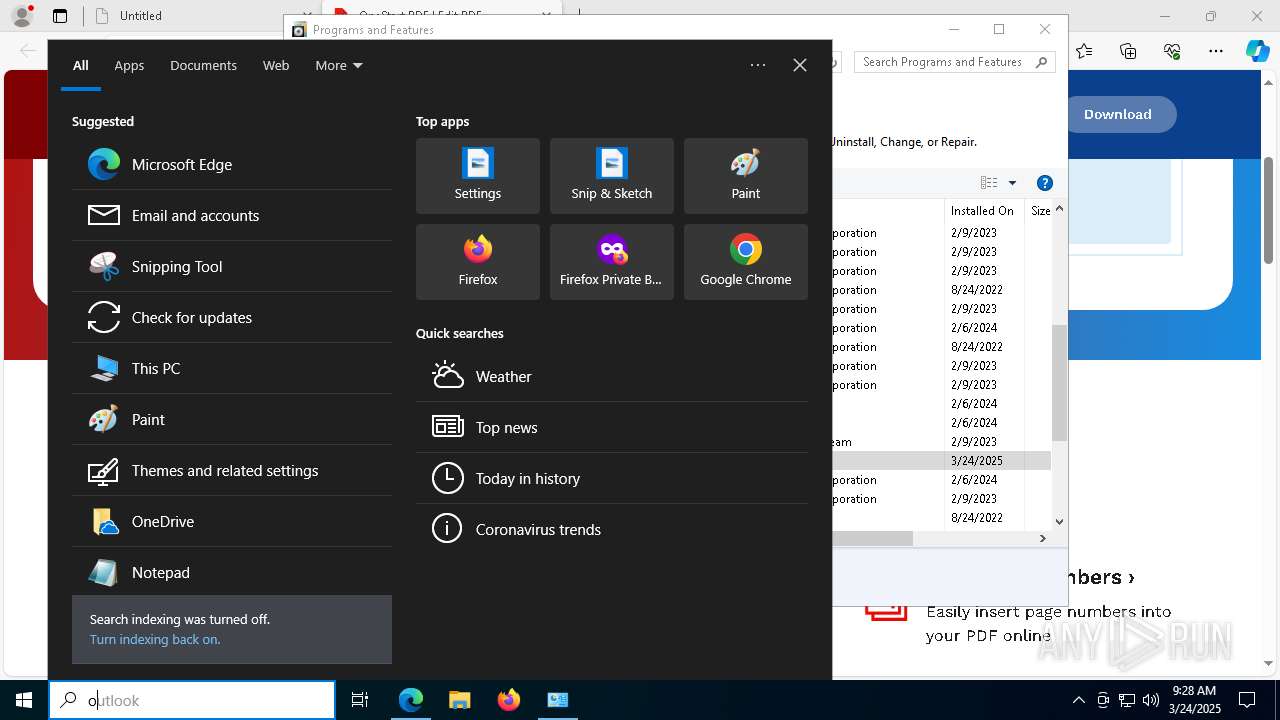This screenshot has height=720, width=1280.
Task: Open OneDrive from suggestions
Action: pyautogui.click(x=232, y=522)
